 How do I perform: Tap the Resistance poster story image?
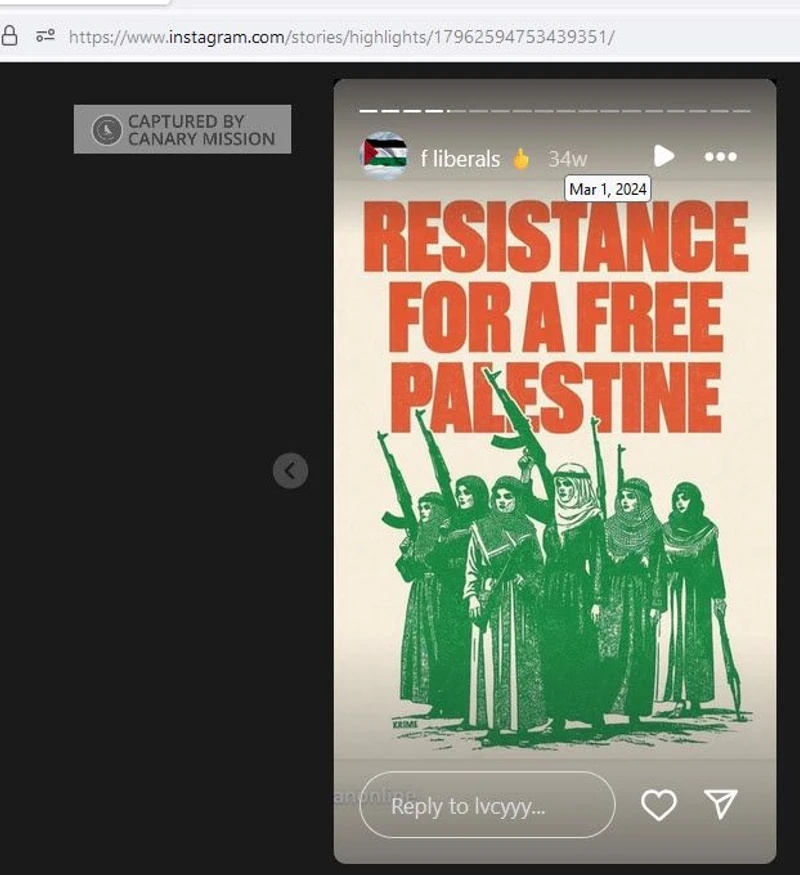pos(555,472)
